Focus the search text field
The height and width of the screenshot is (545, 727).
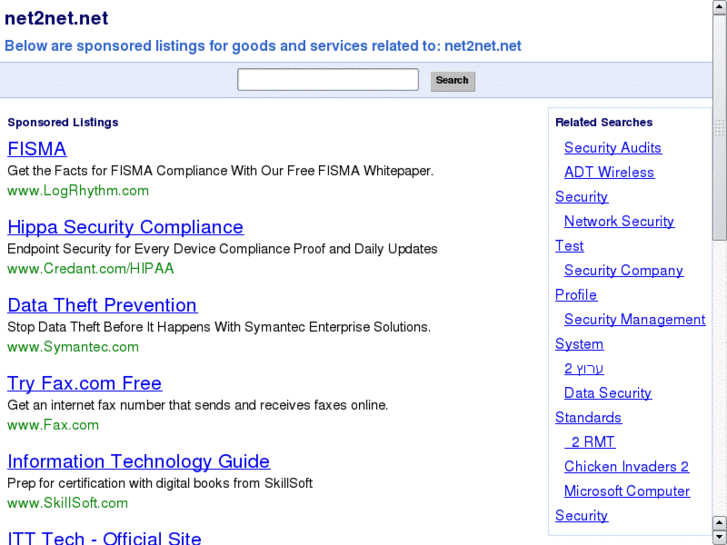click(x=328, y=79)
